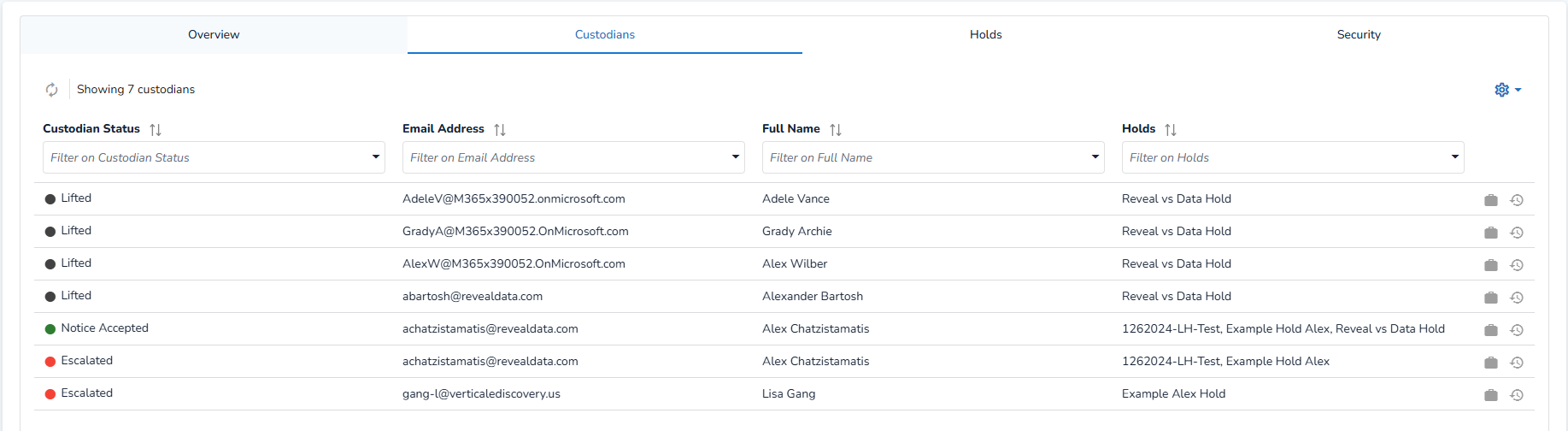The height and width of the screenshot is (431, 1568).
Task: Open the Email Address filter dropdown
Action: click(735, 157)
